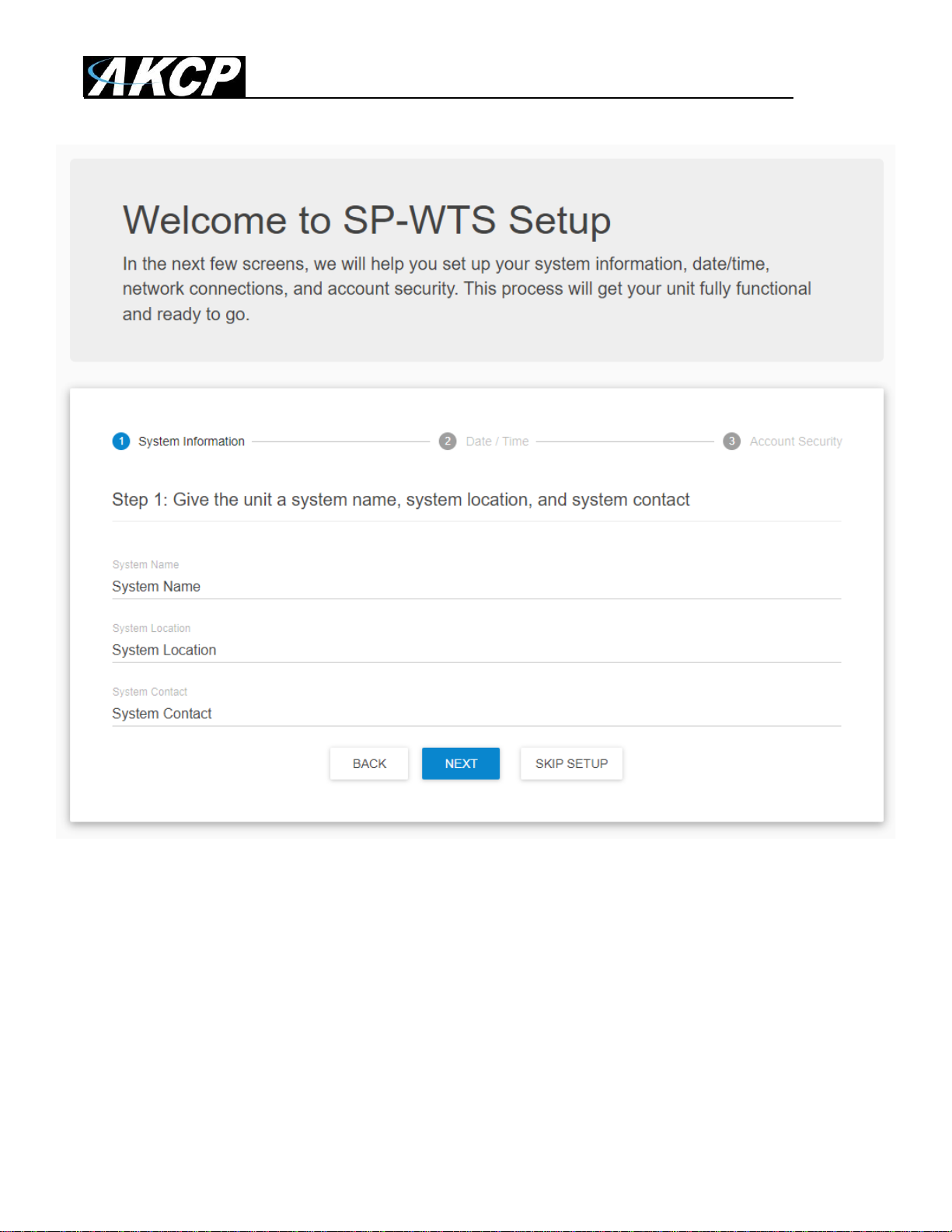The height and width of the screenshot is (1232, 952).
Task: Choose the SKIP SETUP button
Action: pyautogui.click(x=571, y=764)
